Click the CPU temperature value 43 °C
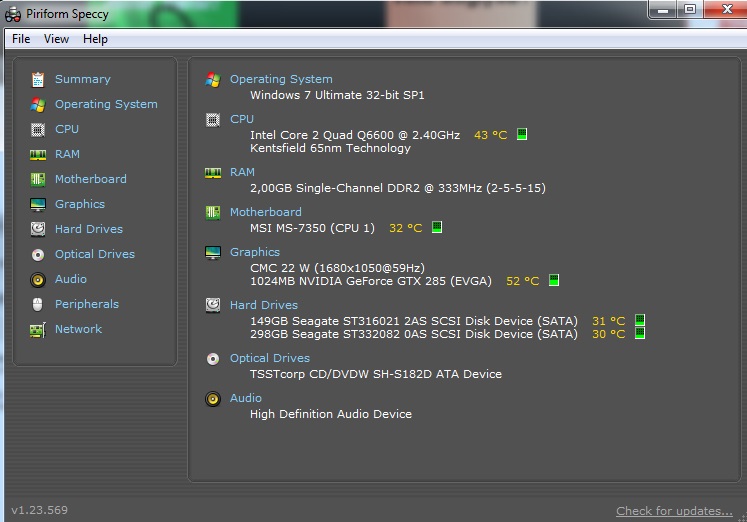747x522 pixels. (x=491, y=135)
